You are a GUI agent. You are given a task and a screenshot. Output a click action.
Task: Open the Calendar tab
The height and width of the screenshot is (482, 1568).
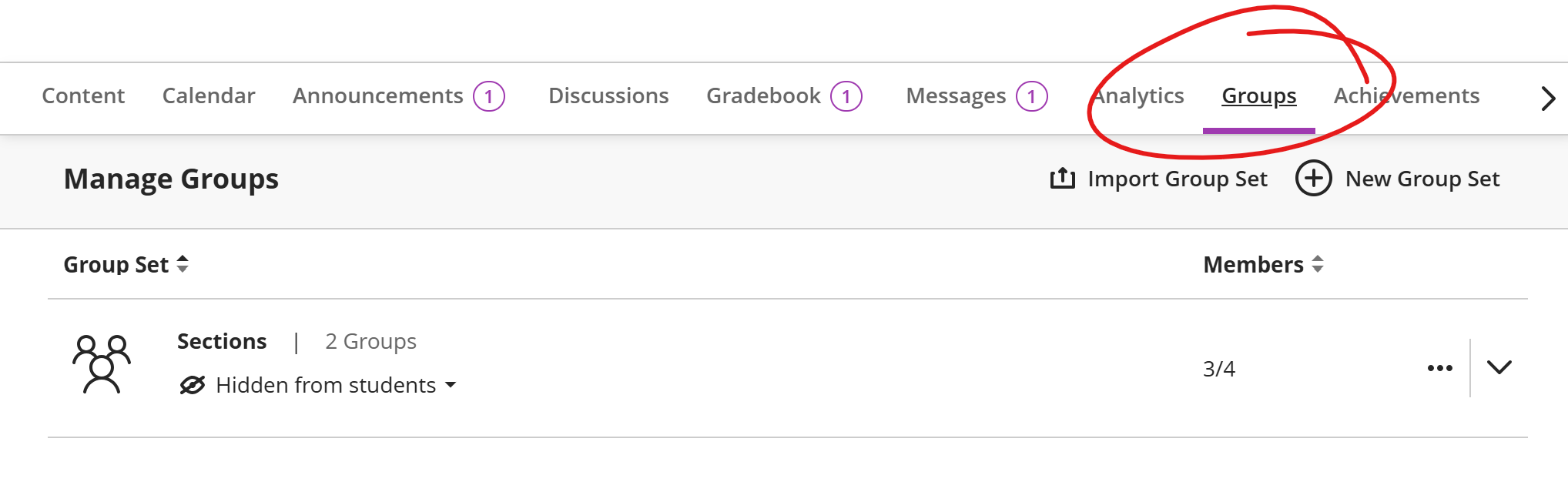click(x=209, y=95)
